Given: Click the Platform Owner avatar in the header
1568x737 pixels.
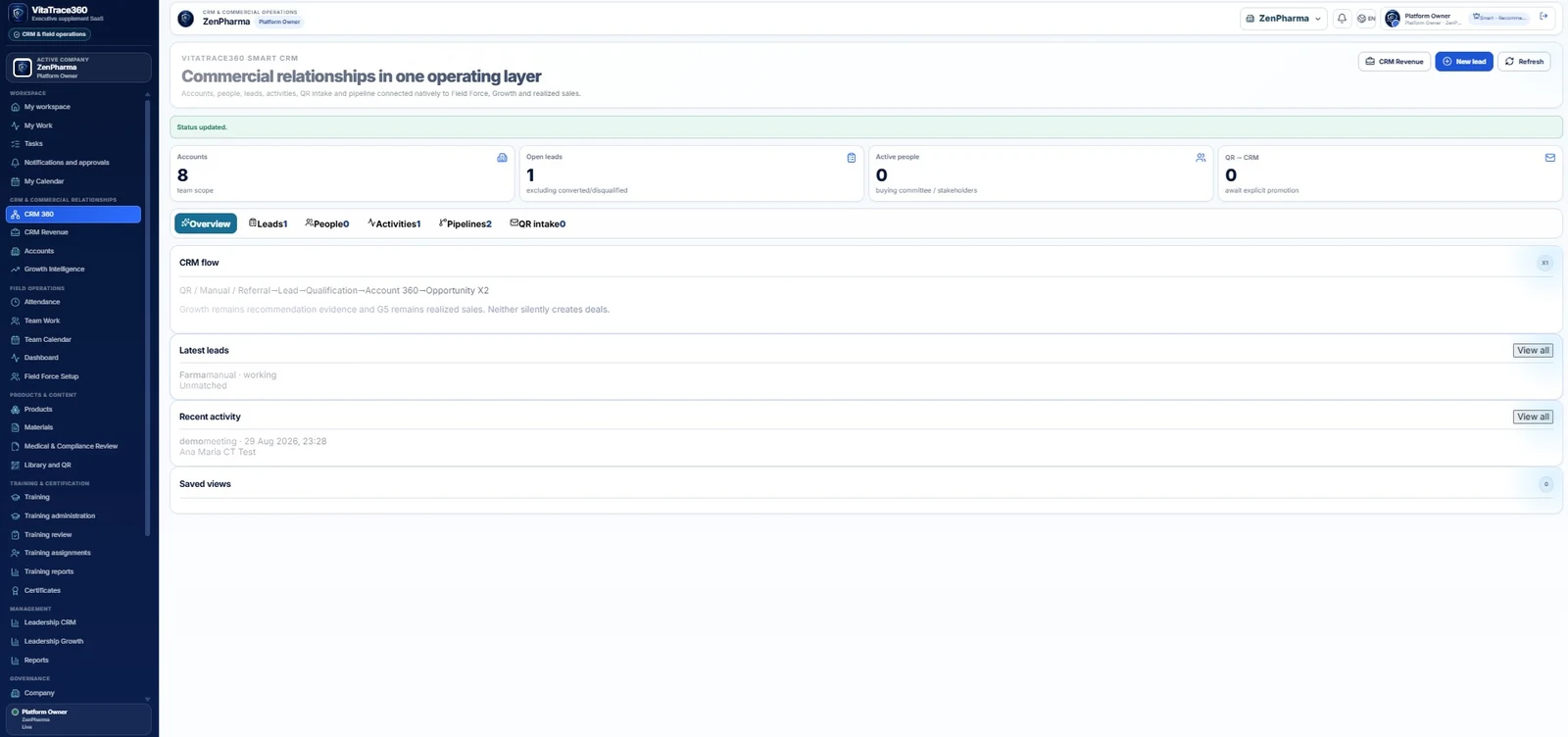Looking at the screenshot, I should click(x=1393, y=19).
